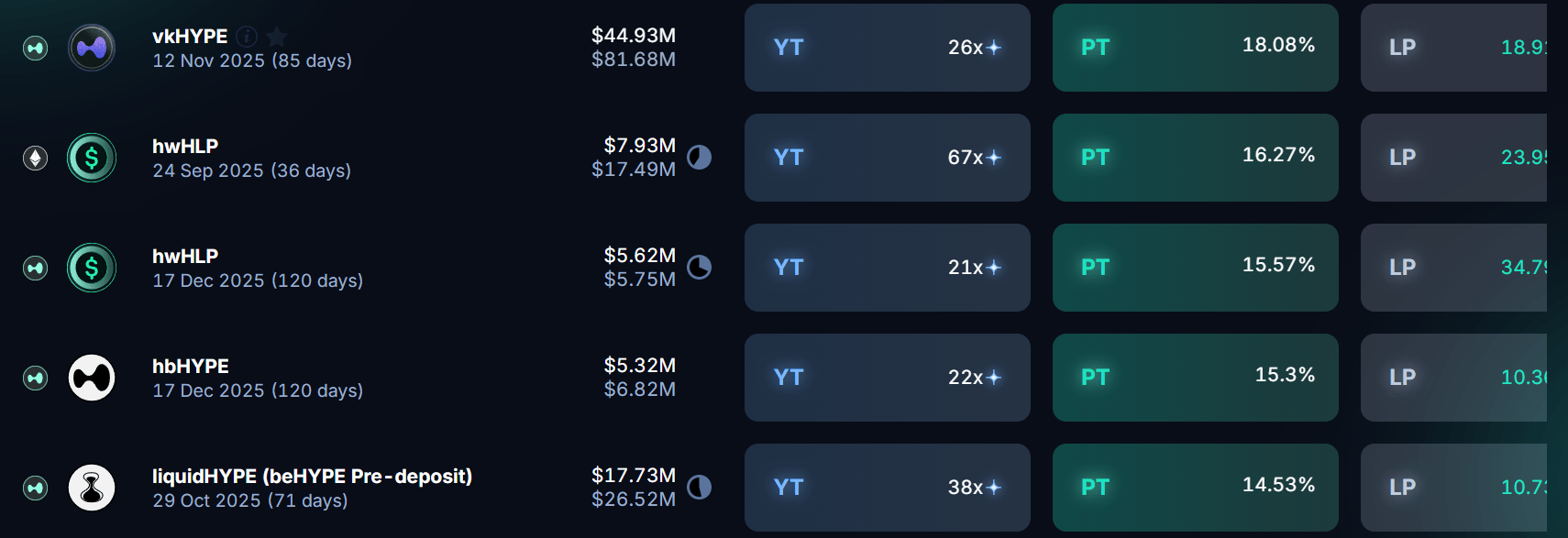Click the vkHYPE LP yield button

click(1453, 48)
